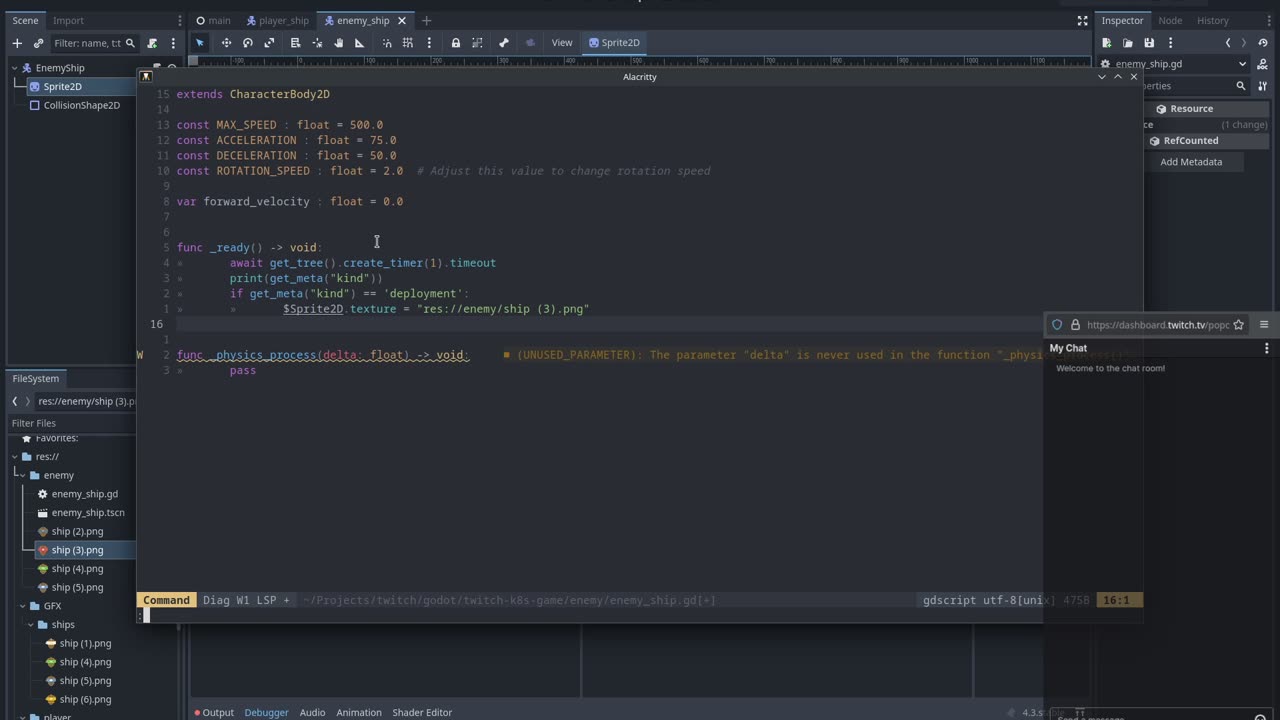The width and height of the screenshot is (1280, 720).
Task: Close the enemy_ship scene tab
Action: point(403,20)
